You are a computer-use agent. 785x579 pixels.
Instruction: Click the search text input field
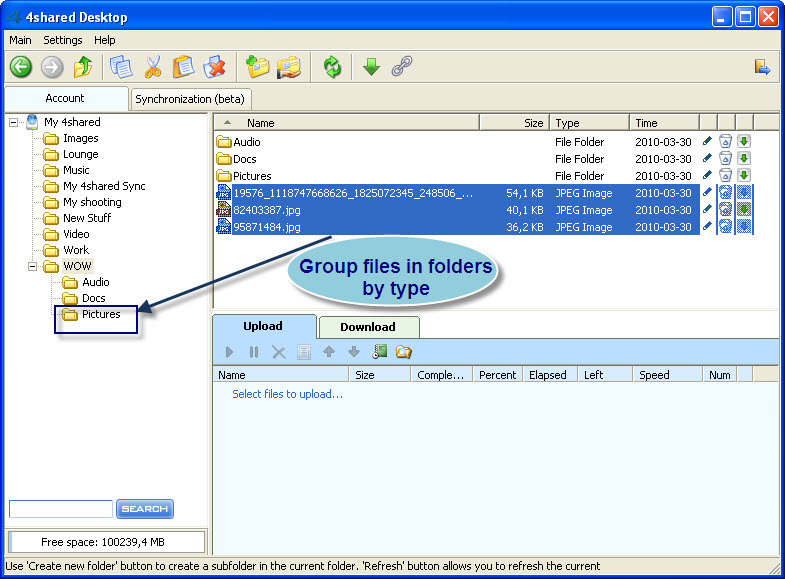[60, 509]
